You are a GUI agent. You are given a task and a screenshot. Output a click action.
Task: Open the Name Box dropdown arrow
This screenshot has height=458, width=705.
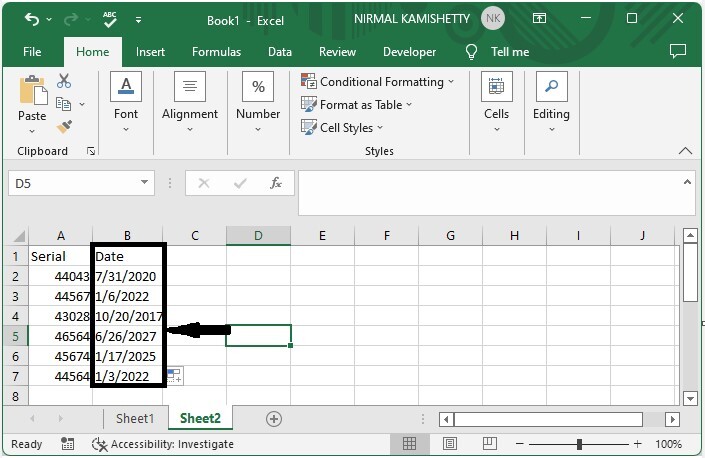click(145, 183)
